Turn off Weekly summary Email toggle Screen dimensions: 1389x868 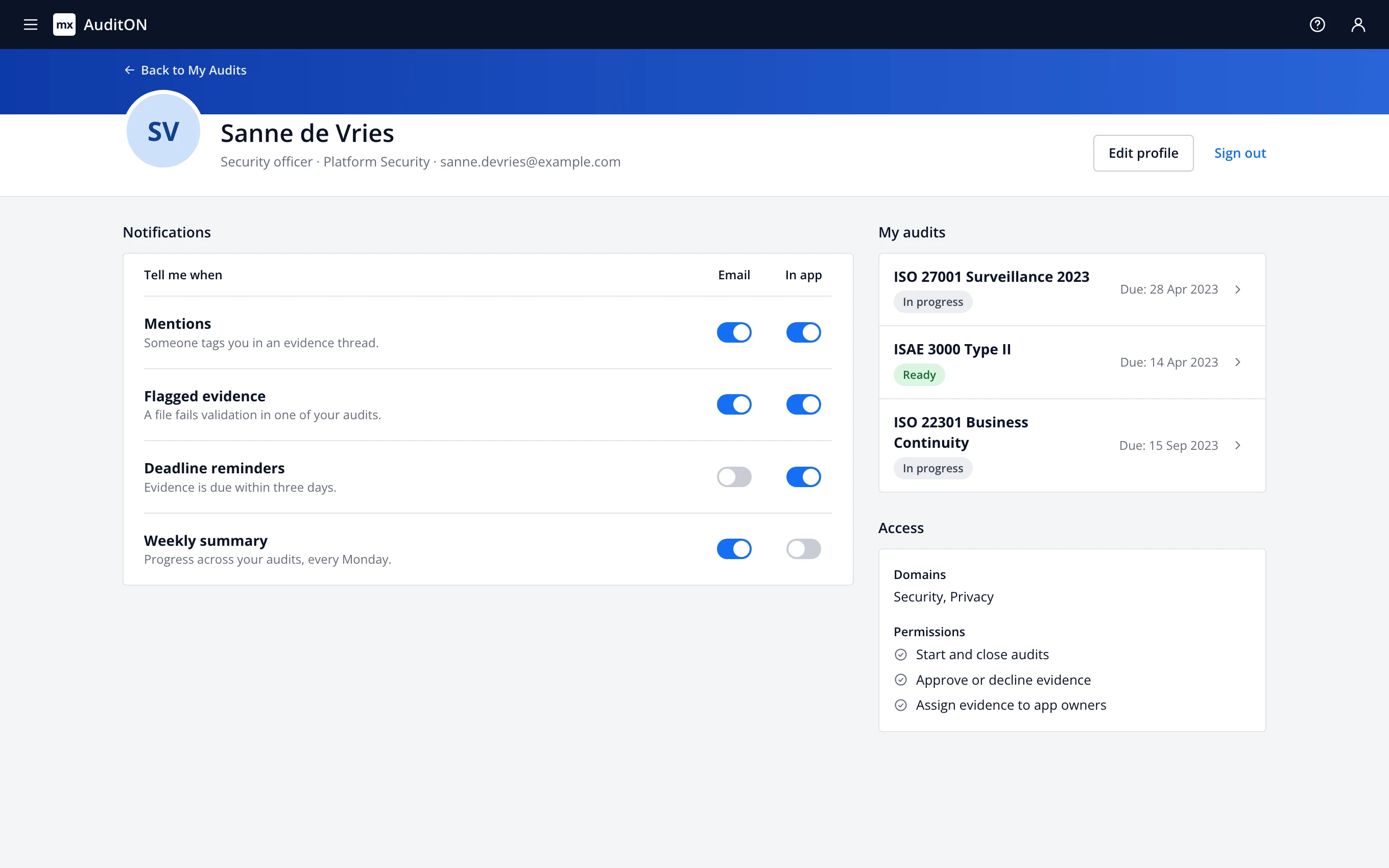click(734, 549)
